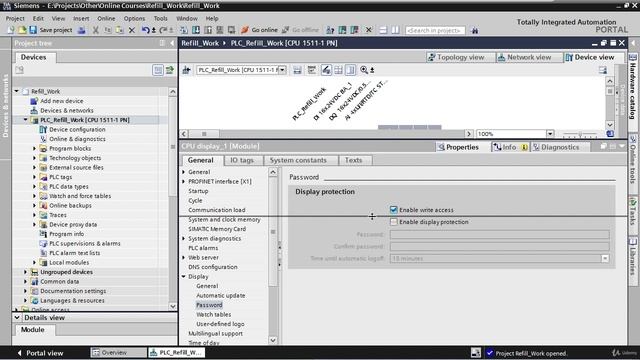Screen dimensions: 640x360
Task: Open the Info tab in inspector
Action: click(510, 147)
